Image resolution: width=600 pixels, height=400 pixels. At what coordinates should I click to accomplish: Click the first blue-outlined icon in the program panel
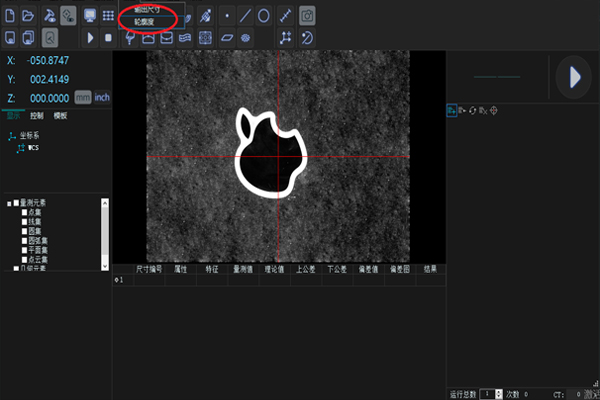[452, 111]
